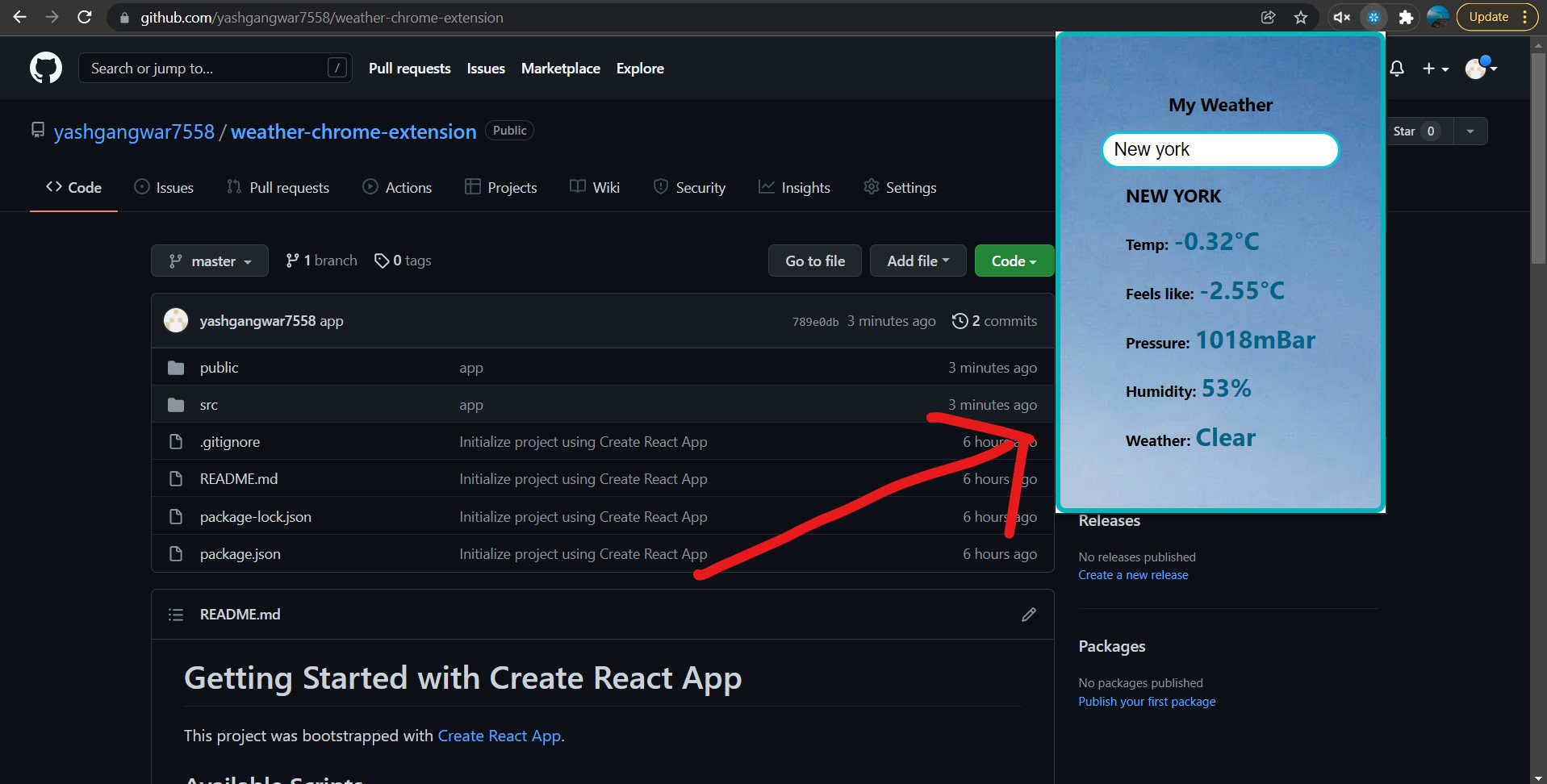The image size is (1547, 784).
Task: Click the city input showing New york
Action: [x=1220, y=150]
